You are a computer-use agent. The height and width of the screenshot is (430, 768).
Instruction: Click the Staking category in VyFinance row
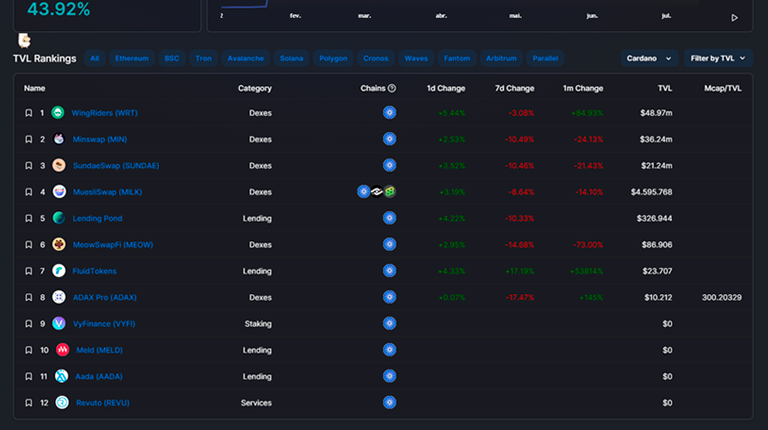click(x=258, y=324)
